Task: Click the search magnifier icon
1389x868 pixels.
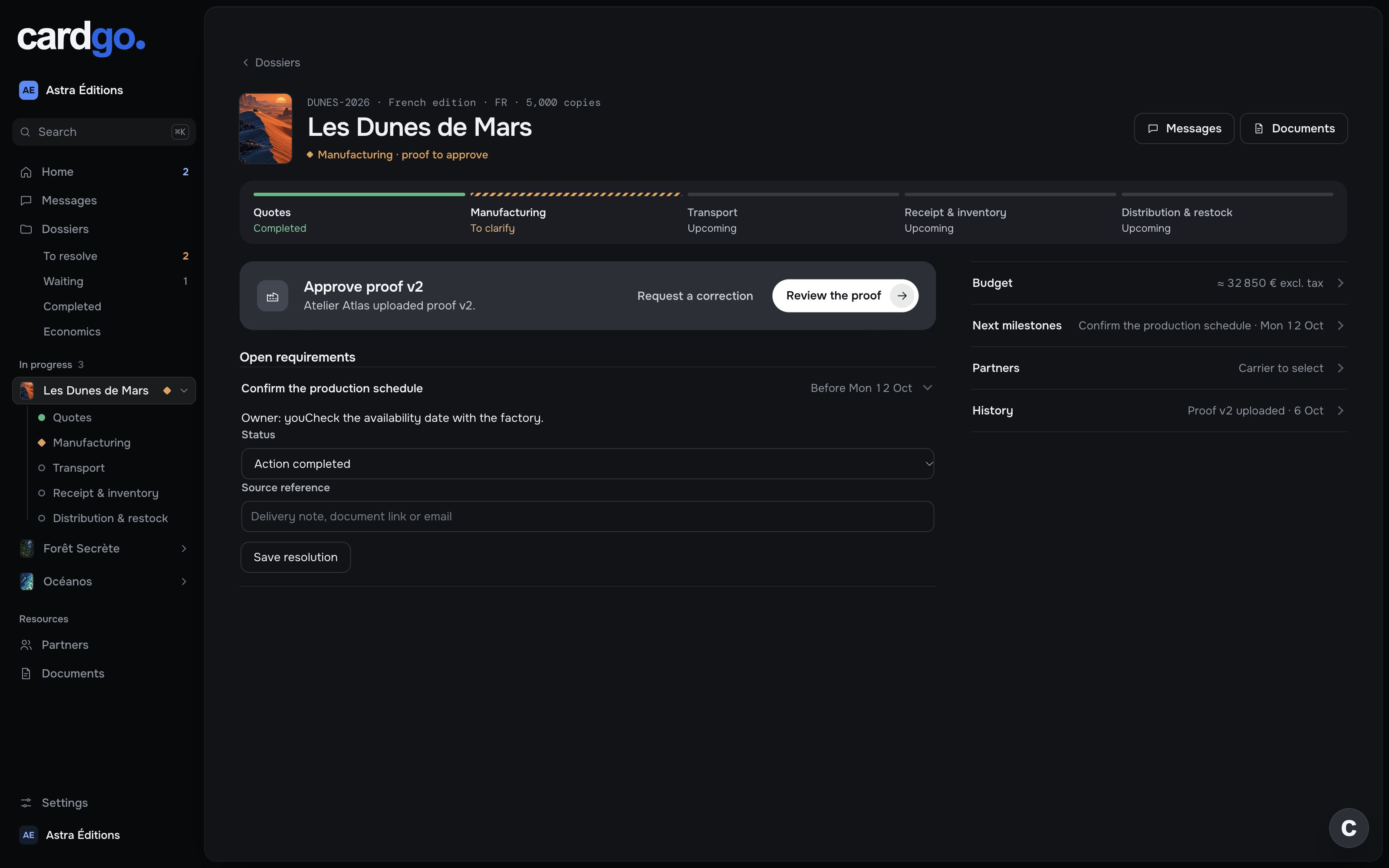Action: coord(25,132)
